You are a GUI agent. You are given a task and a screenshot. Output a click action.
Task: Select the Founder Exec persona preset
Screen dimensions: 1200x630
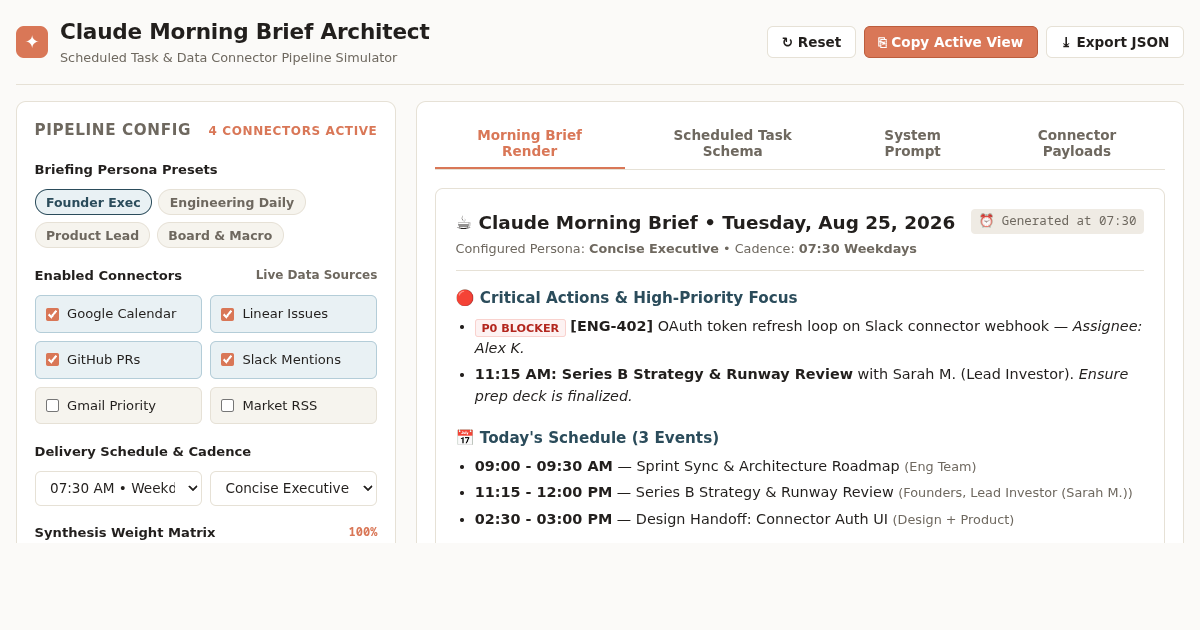point(93,203)
